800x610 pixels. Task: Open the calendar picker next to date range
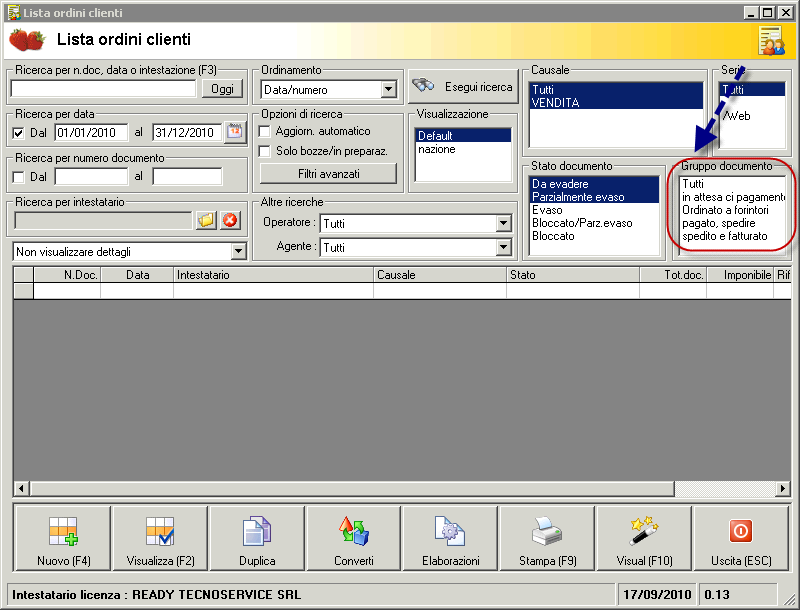click(234, 132)
